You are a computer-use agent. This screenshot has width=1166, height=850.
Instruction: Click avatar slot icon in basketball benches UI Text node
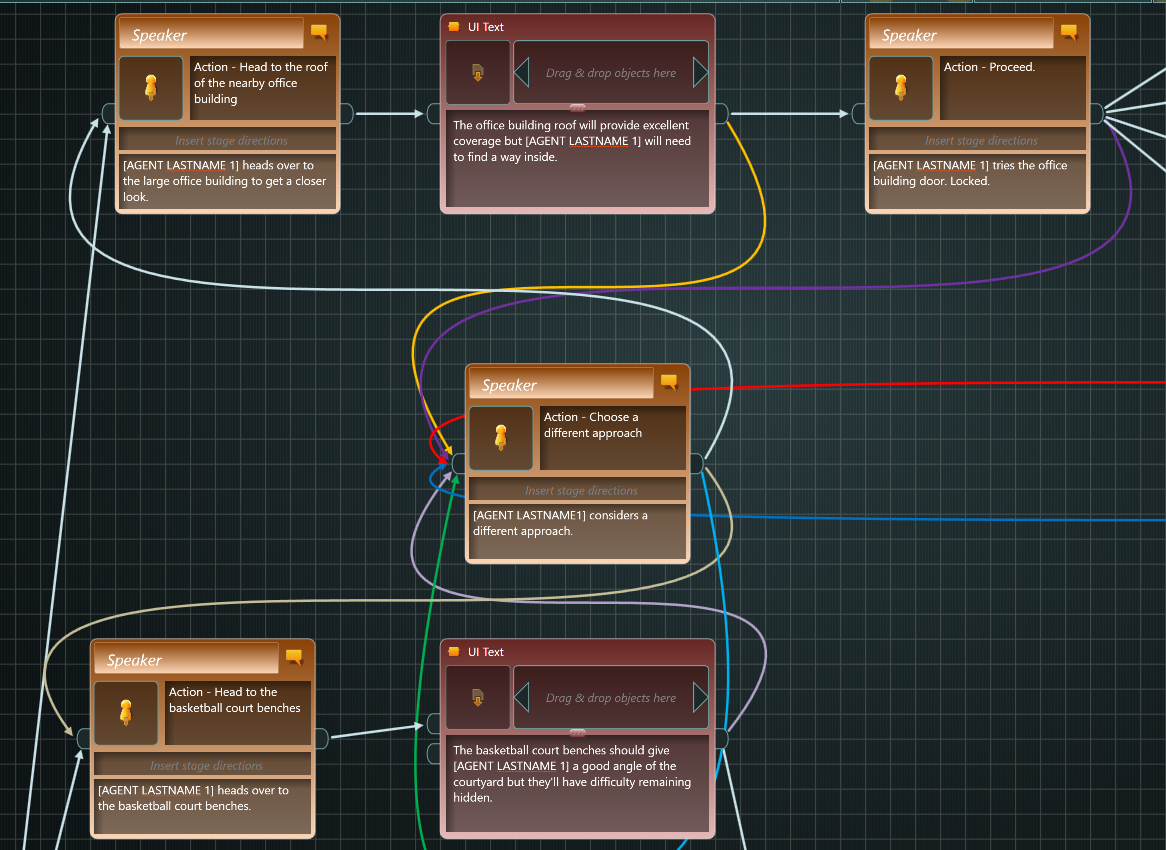pos(478,698)
